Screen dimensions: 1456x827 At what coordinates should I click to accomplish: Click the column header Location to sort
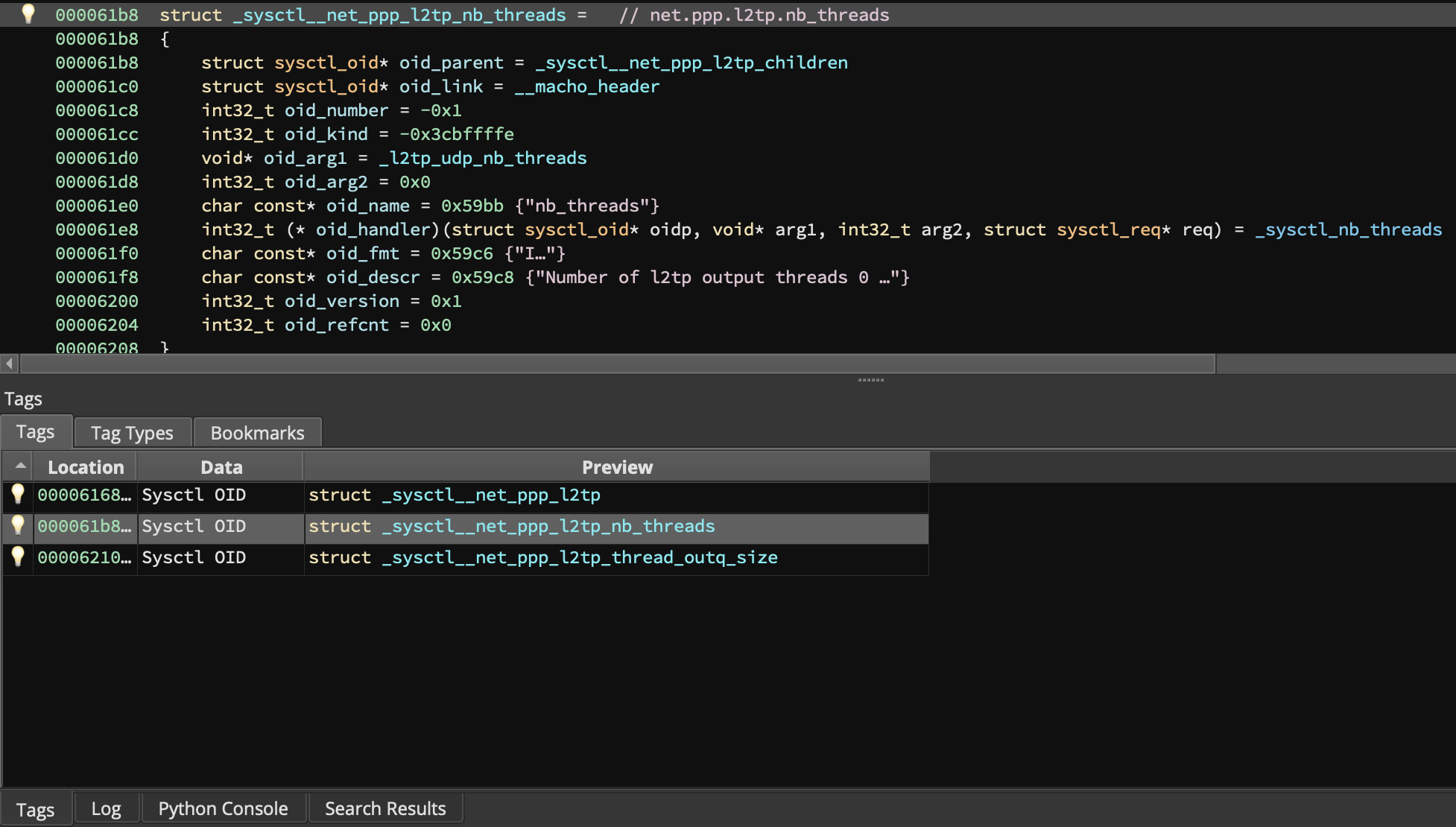[84, 466]
